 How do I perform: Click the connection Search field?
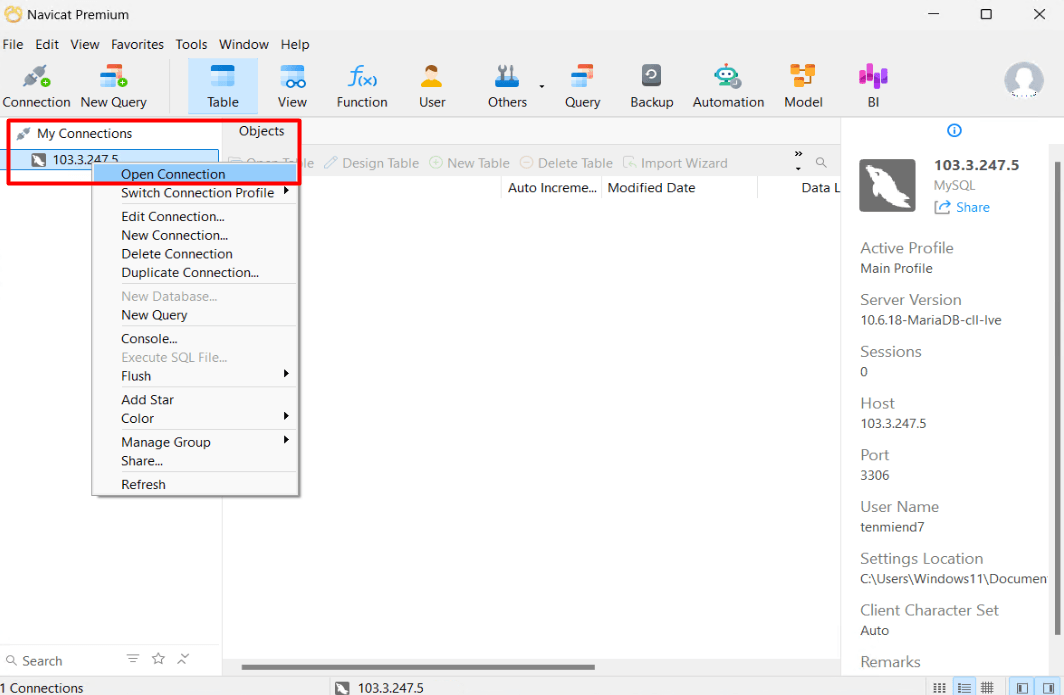pyautogui.click(x=61, y=660)
